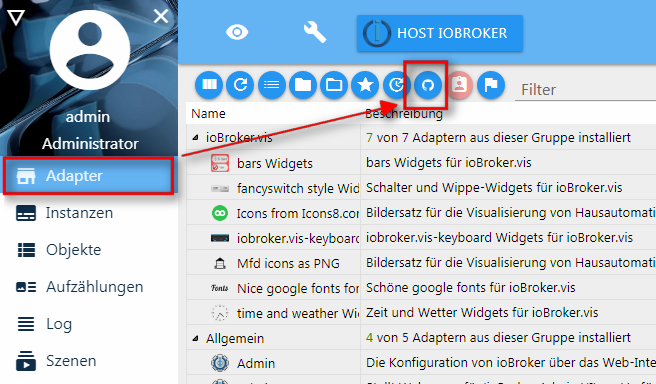The image size is (656, 384).
Task: Open Log in the side menu
Action: pyautogui.click(x=89, y=324)
